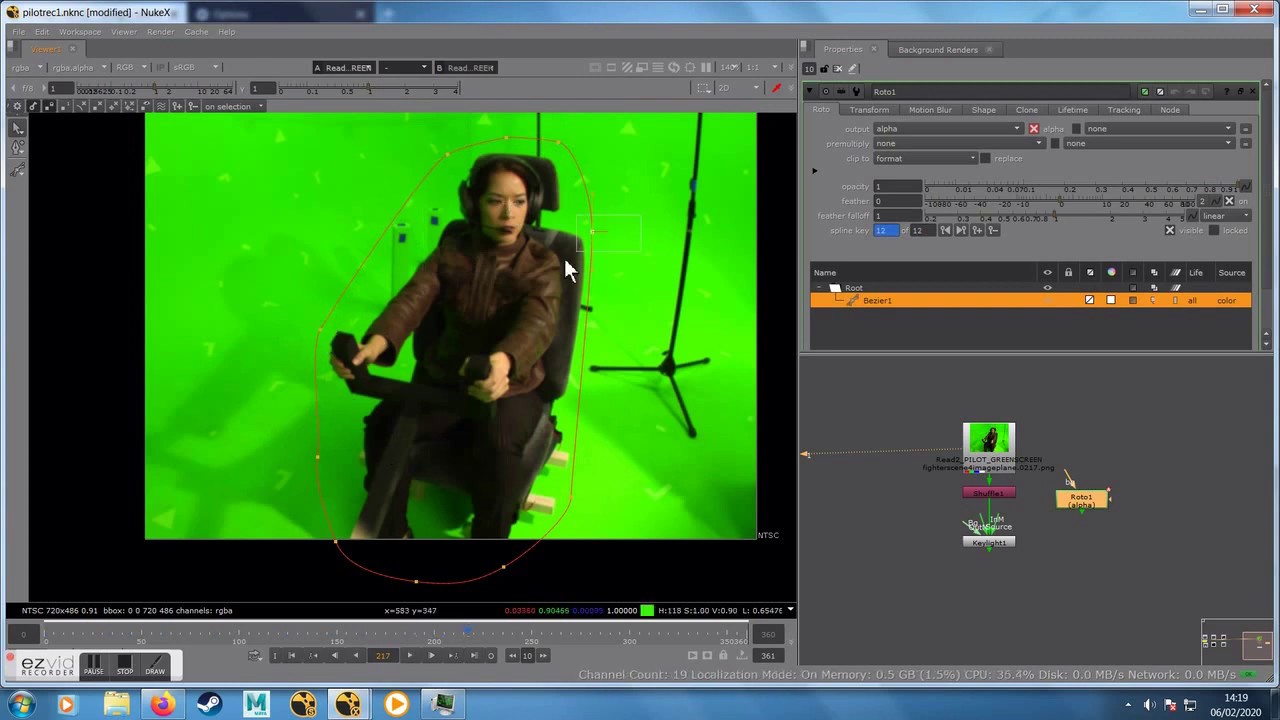Play the timeline forward
This screenshot has width=1280, height=720.
(x=409, y=656)
